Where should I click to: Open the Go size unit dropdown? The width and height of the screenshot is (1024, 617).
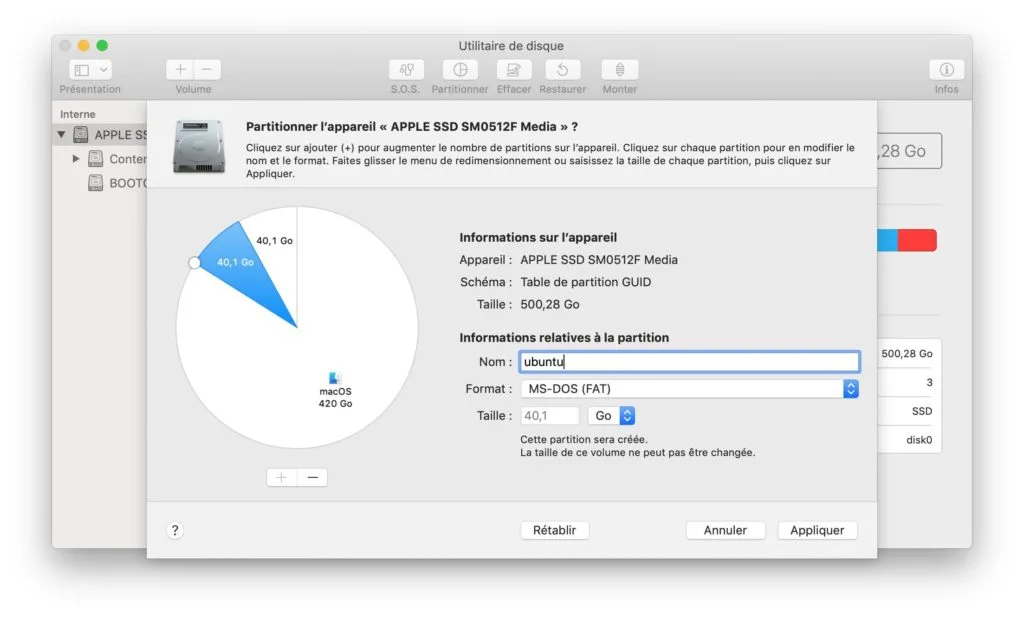pos(611,416)
